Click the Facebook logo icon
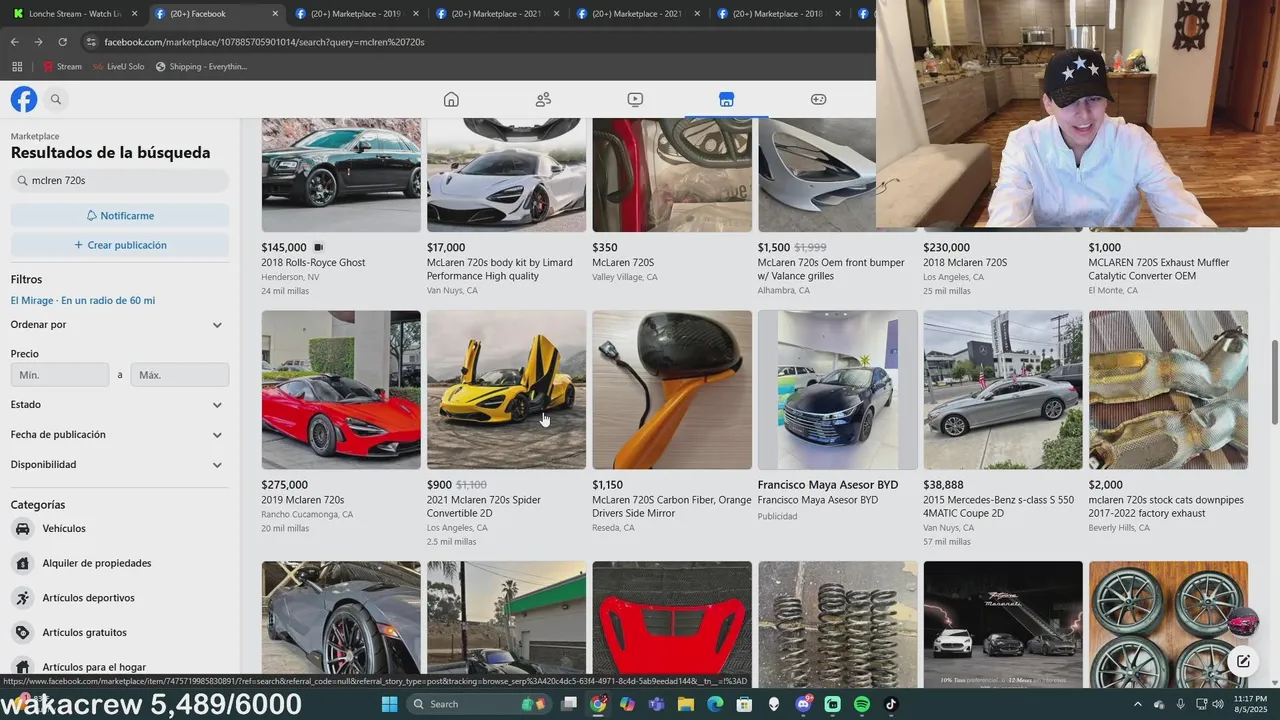Screen dimensions: 1280x720 point(24,99)
